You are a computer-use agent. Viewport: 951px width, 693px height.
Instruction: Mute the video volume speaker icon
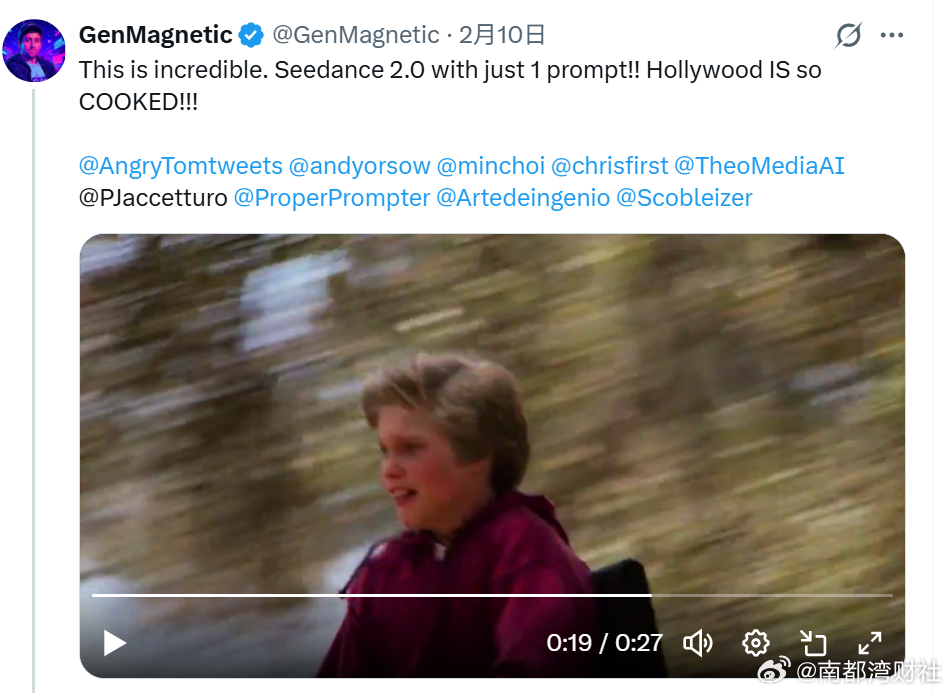point(697,643)
